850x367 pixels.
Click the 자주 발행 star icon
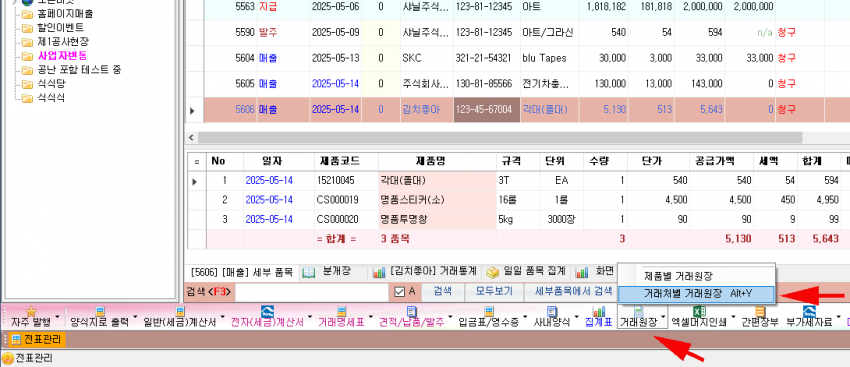[x=31, y=312]
